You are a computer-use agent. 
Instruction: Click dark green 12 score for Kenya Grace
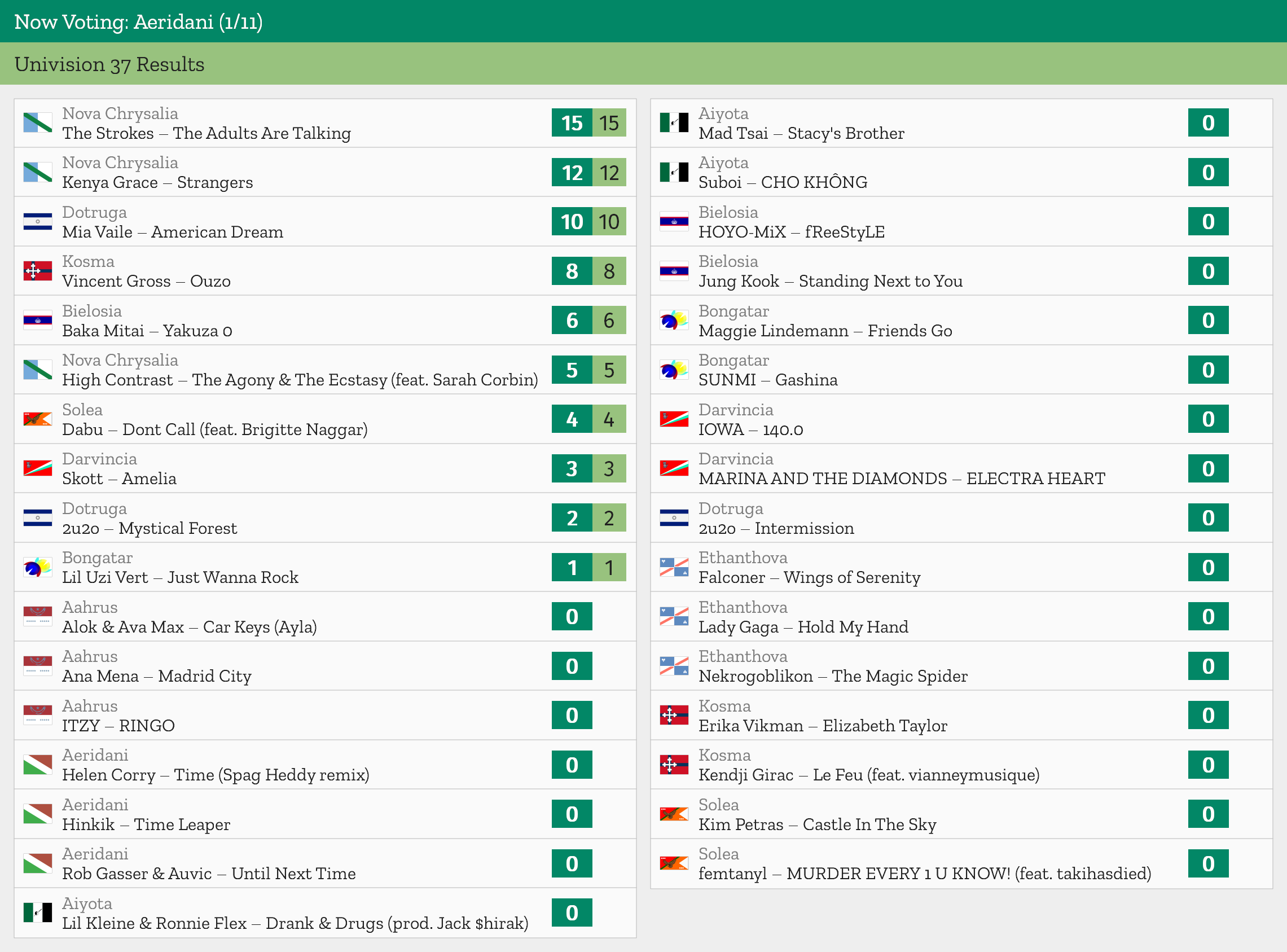click(x=572, y=172)
